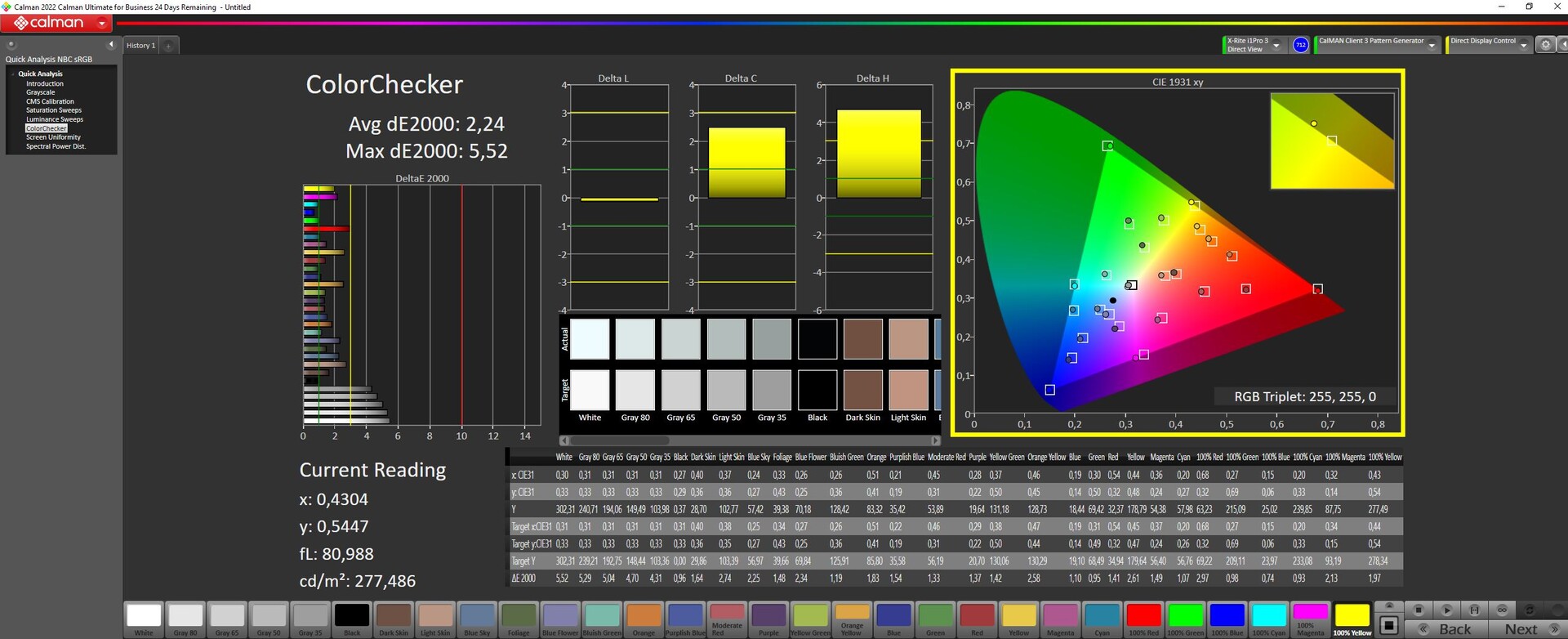
Task: Open the settings gear icon
Action: 1544,45
